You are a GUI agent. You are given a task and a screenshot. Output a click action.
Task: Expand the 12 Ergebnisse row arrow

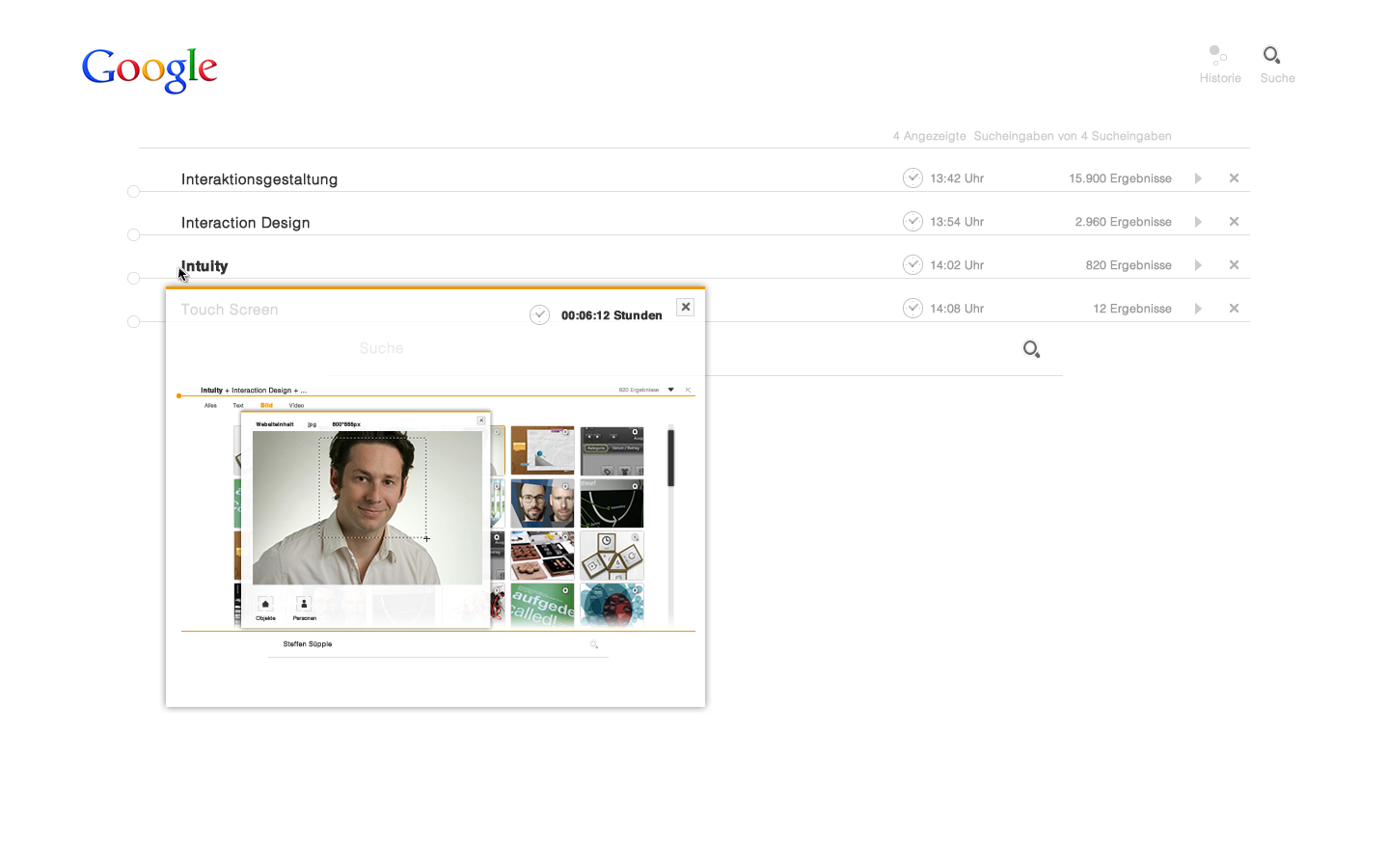tap(1198, 309)
